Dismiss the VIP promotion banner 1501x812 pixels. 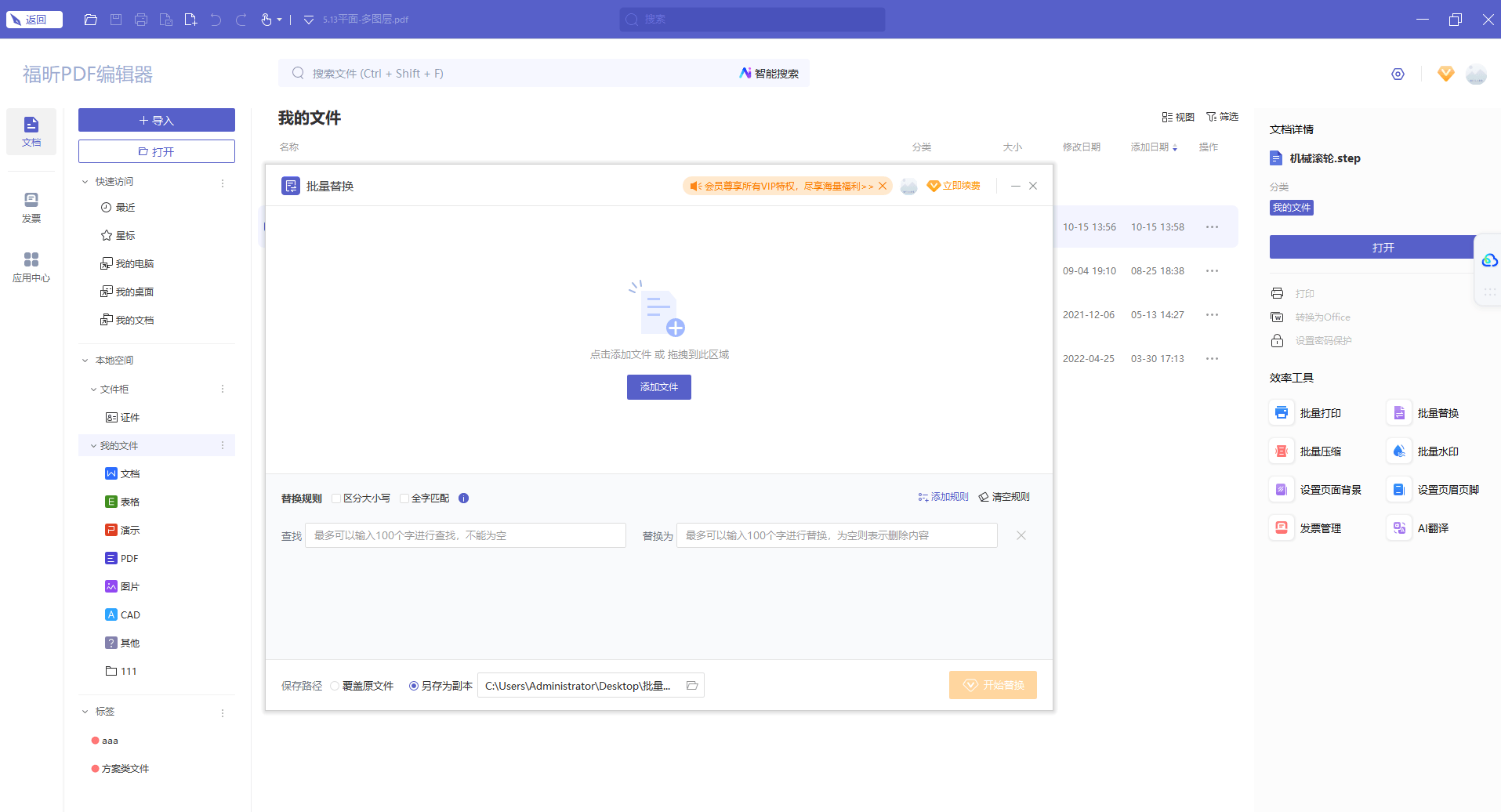(x=883, y=186)
